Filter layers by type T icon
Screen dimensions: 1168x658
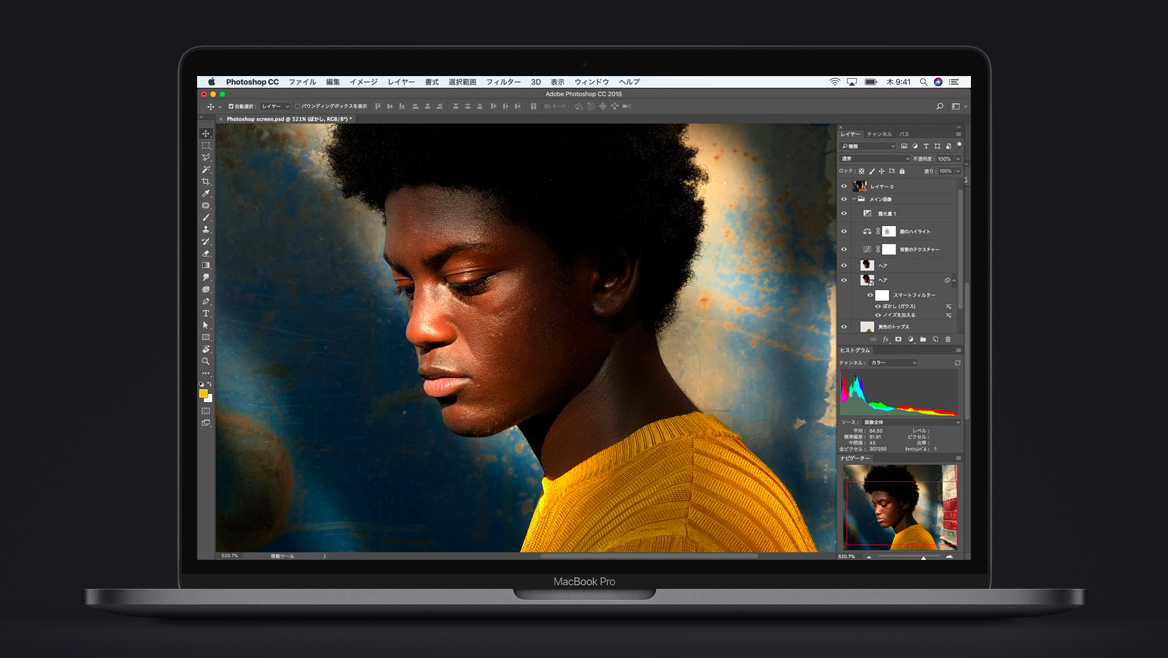point(926,146)
